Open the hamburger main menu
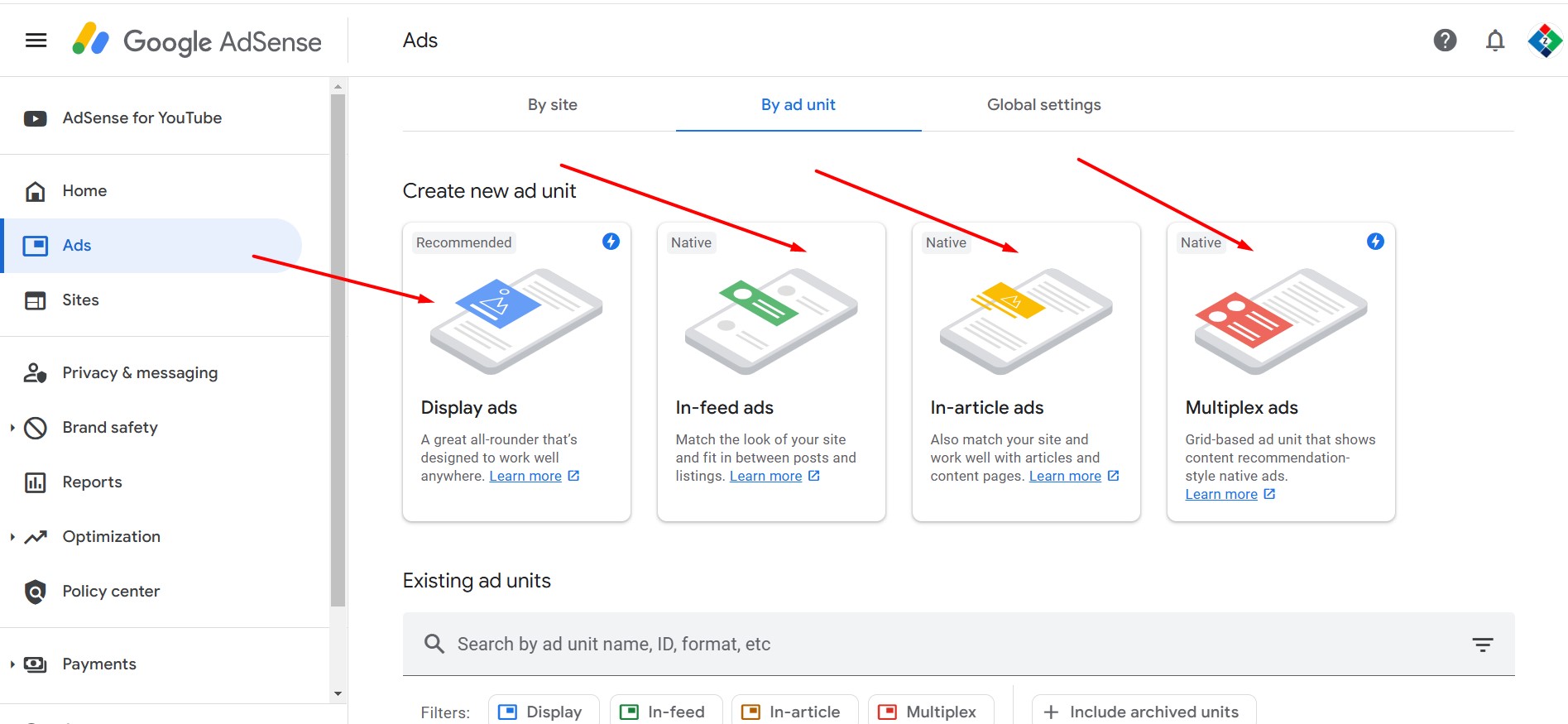Image resolution: width=1568 pixels, height=724 pixels. pyautogui.click(x=36, y=41)
